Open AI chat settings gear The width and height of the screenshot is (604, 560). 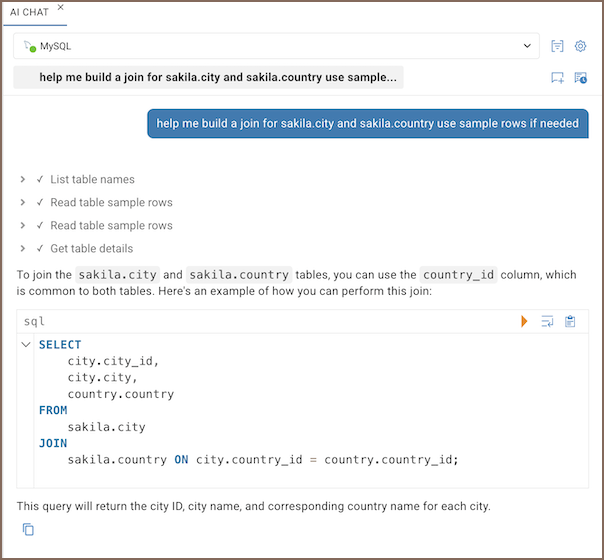click(x=581, y=46)
